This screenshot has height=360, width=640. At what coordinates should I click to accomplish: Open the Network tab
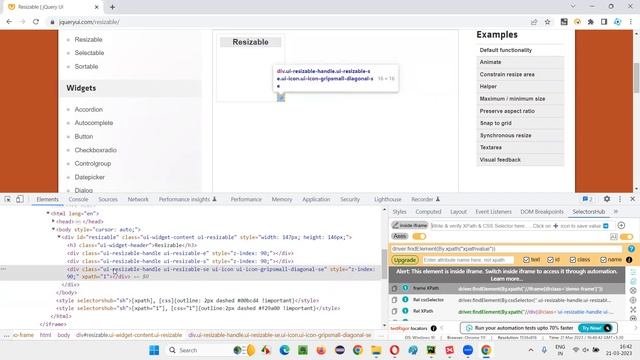[138, 199]
